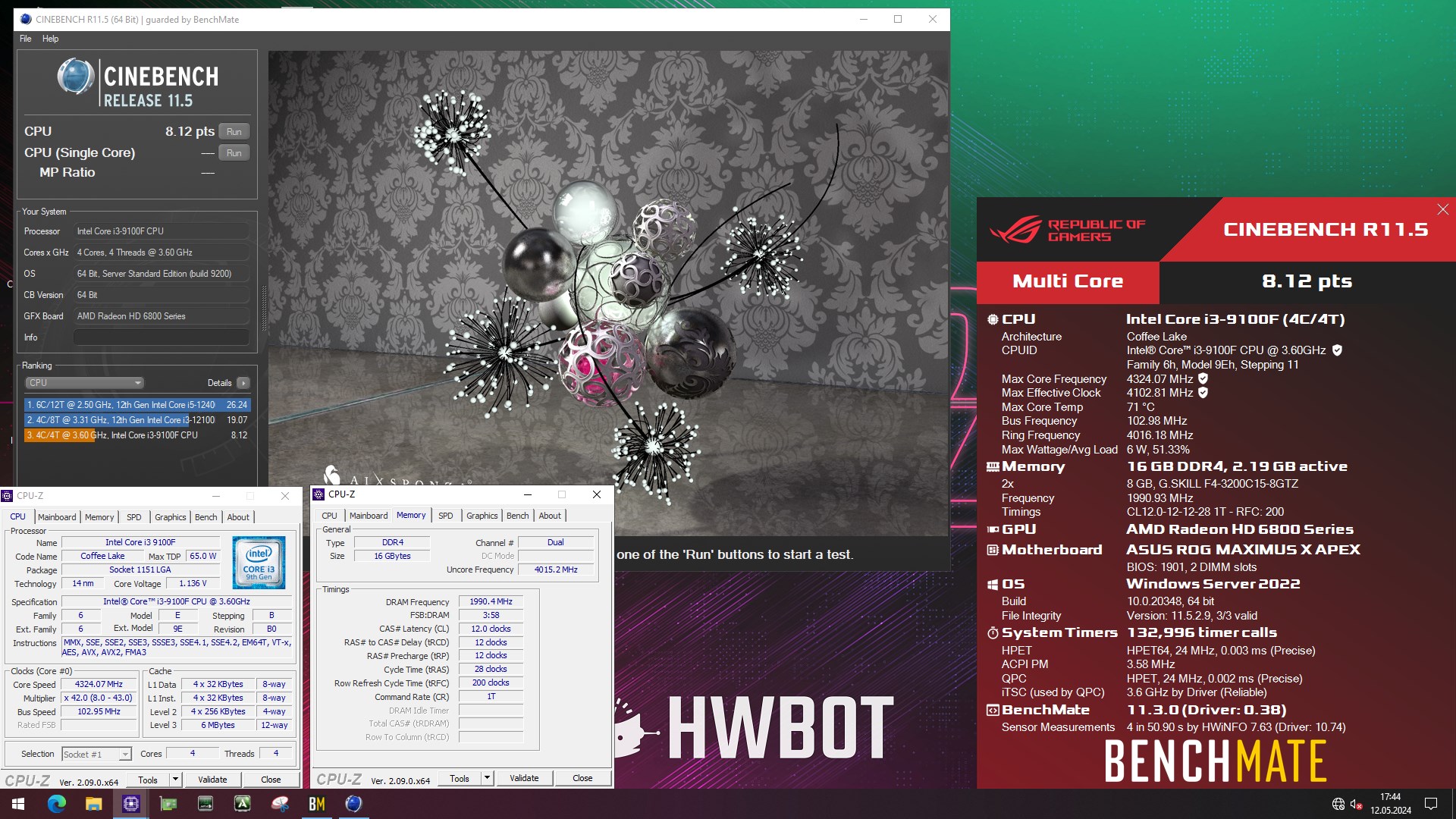Open About tab in CPU-Z Memory window
Viewport: 1456px width, 819px height.
coord(550,516)
